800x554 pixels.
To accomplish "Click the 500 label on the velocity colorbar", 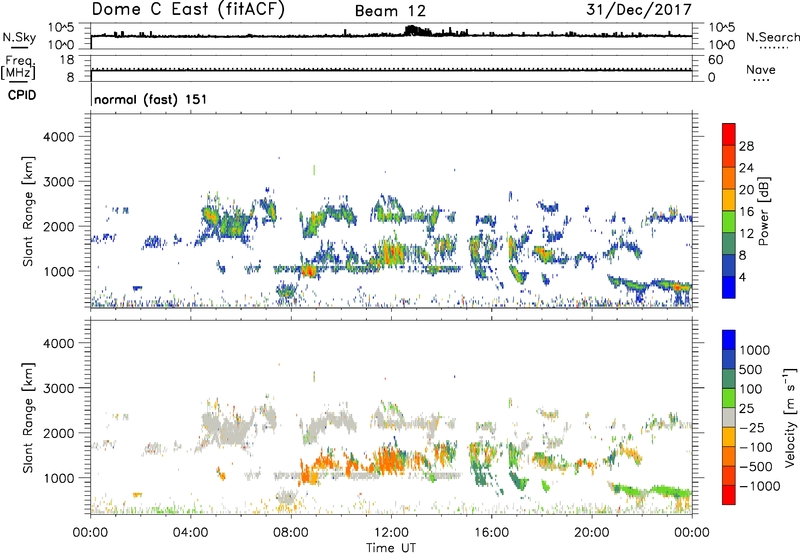I will tap(751, 370).
